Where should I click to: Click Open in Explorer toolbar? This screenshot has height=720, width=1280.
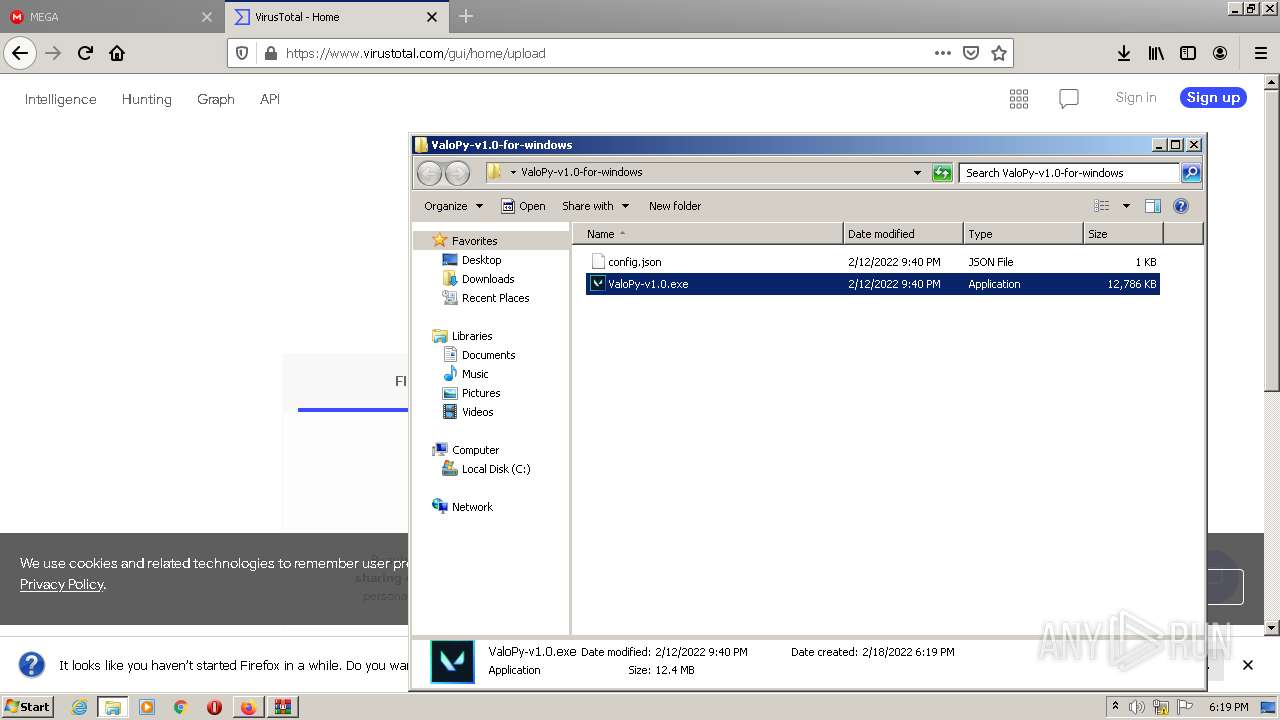coord(523,206)
